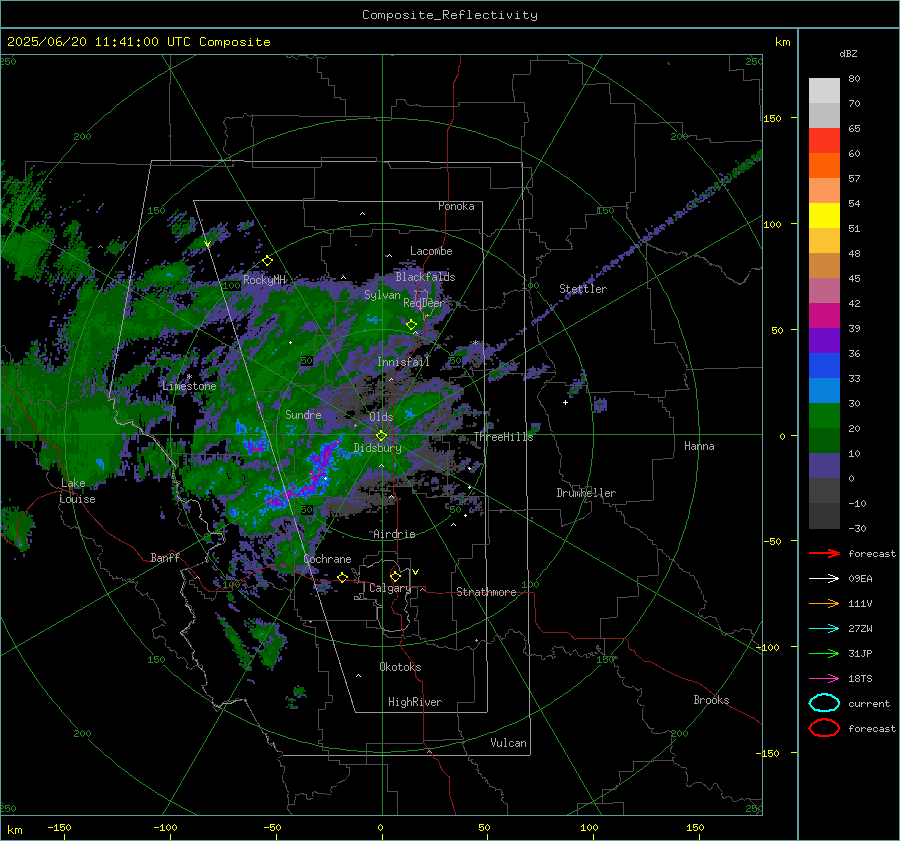Viewport: 900px width, 841px height.
Task: Click the Drumheller town label
Action: pyautogui.click(x=586, y=493)
